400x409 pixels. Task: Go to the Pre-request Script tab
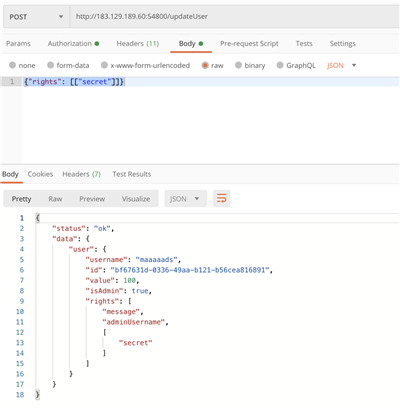[249, 44]
